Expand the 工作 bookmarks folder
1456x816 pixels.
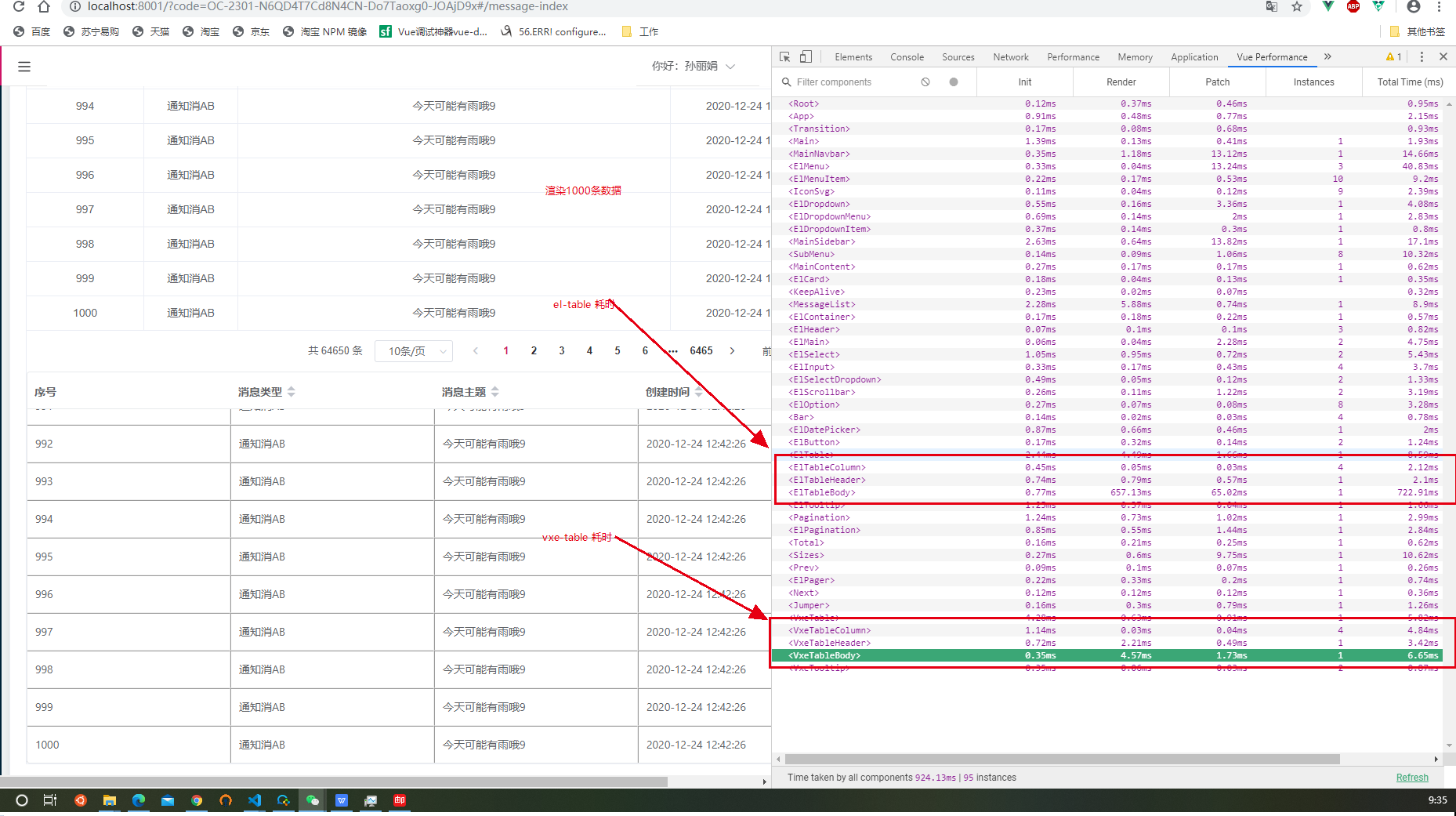click(x=640, y=32)
